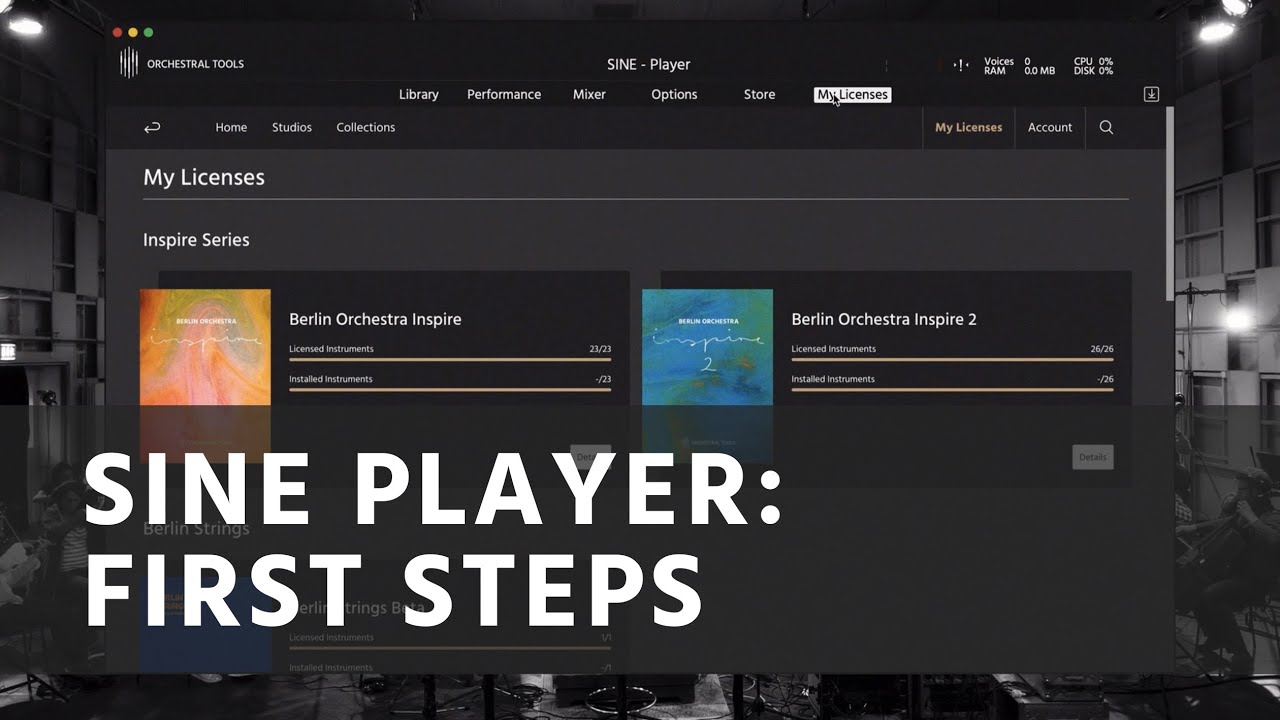
Task: Click the Inspire Series heading
Action: (x=196, y=240)
